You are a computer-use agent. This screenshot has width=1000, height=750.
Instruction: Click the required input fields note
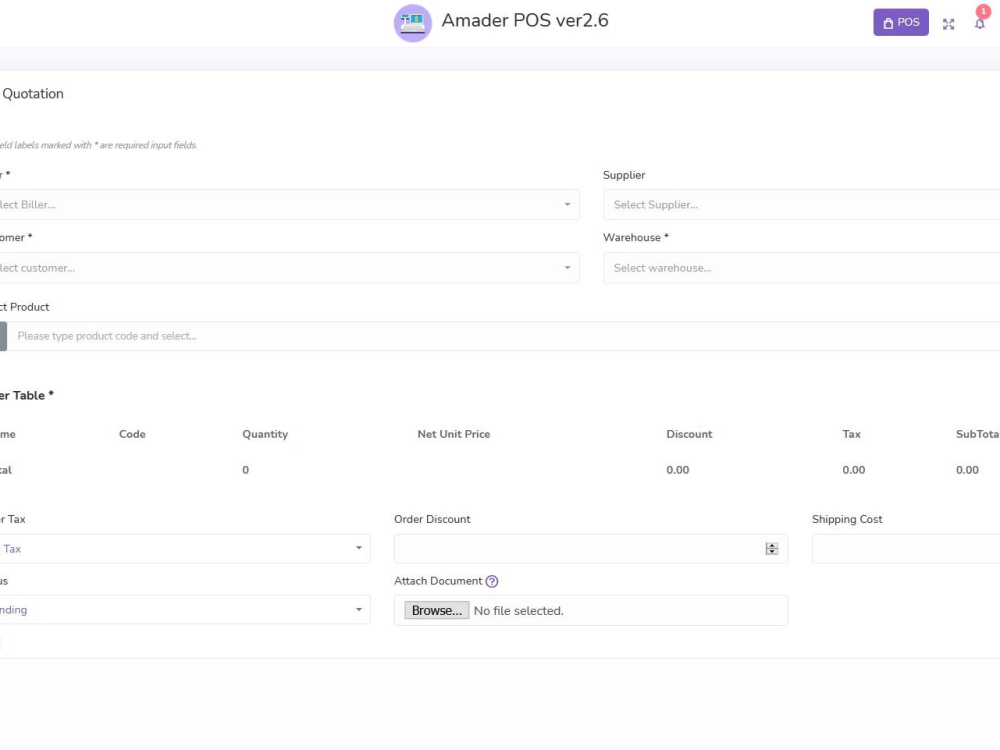(98, 145)
